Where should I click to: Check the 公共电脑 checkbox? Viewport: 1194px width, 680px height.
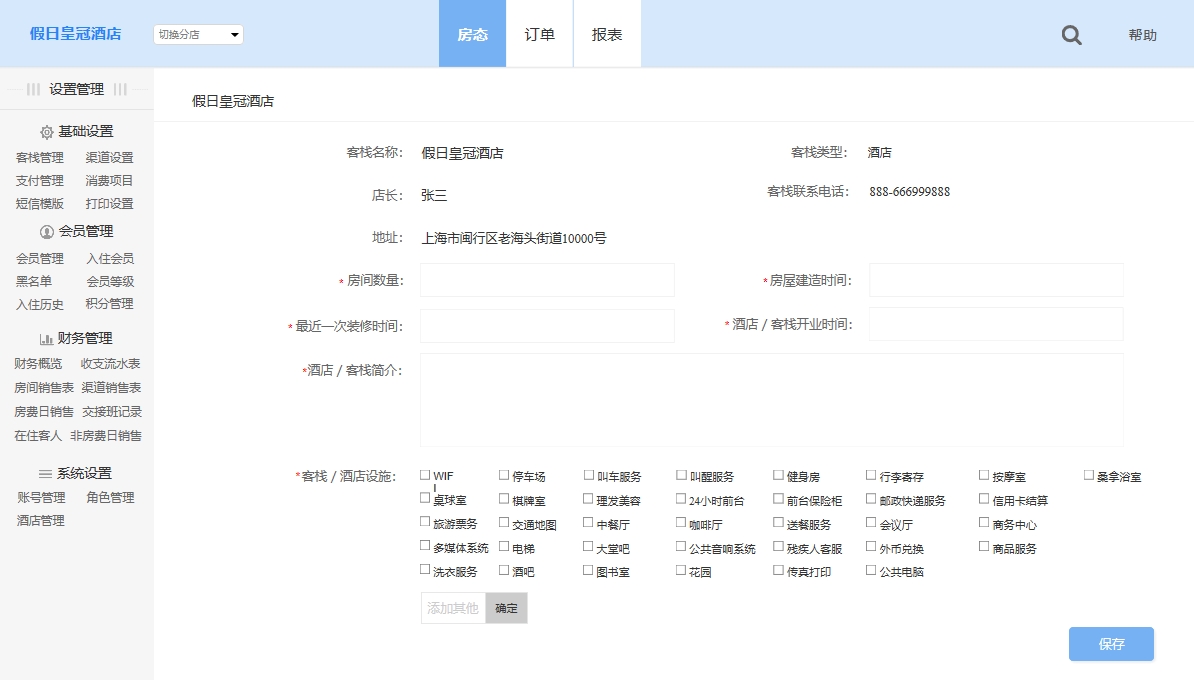pos(871,570)
